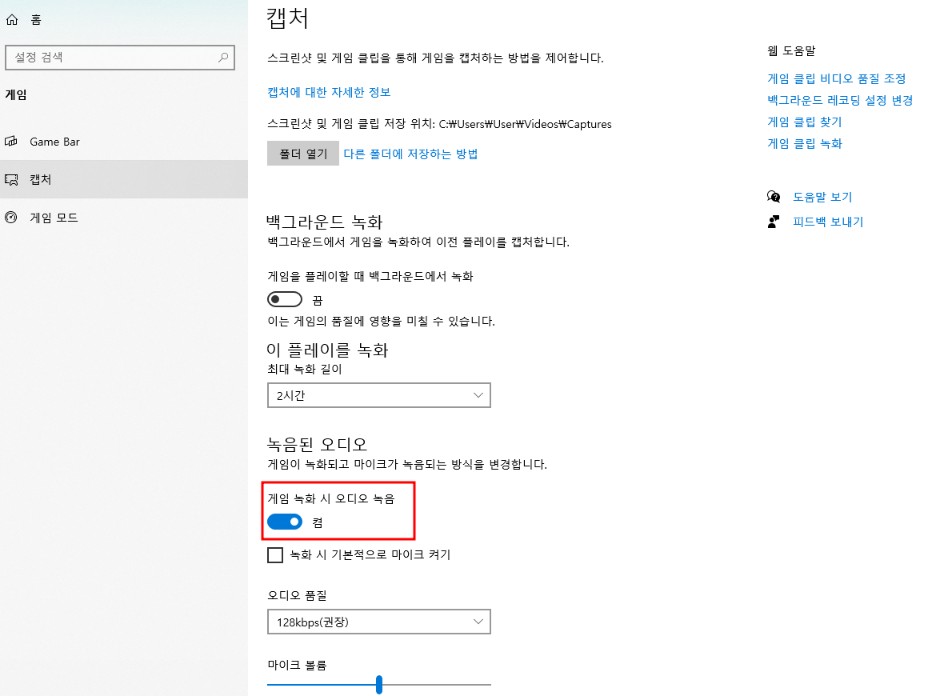Enable the 백그라운드에서 녹화 toggle
Screen dimensions: 926x696
coord(285,297)
